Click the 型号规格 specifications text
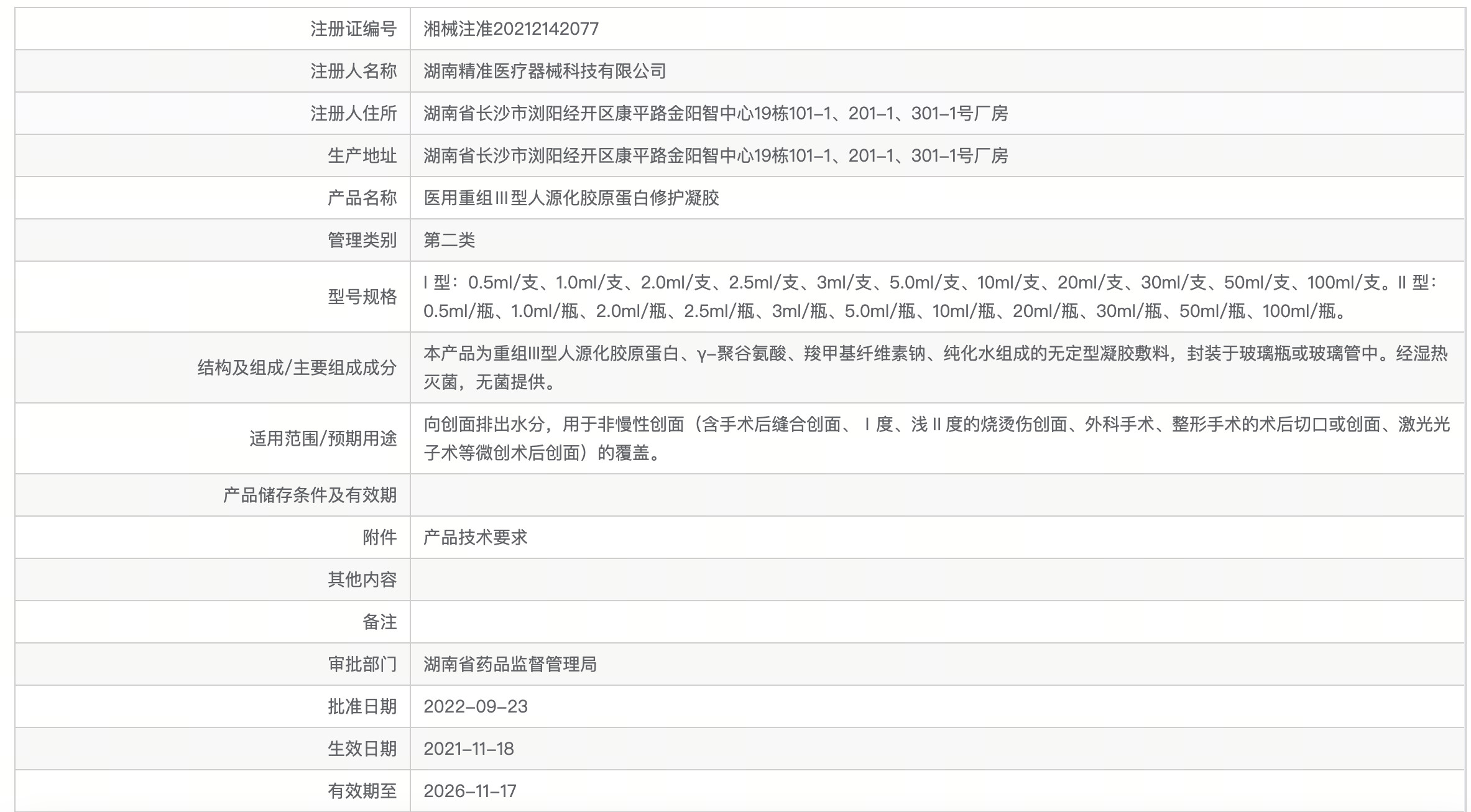The height and width of the screenshot is (812, 1471). tap(930, 297)
